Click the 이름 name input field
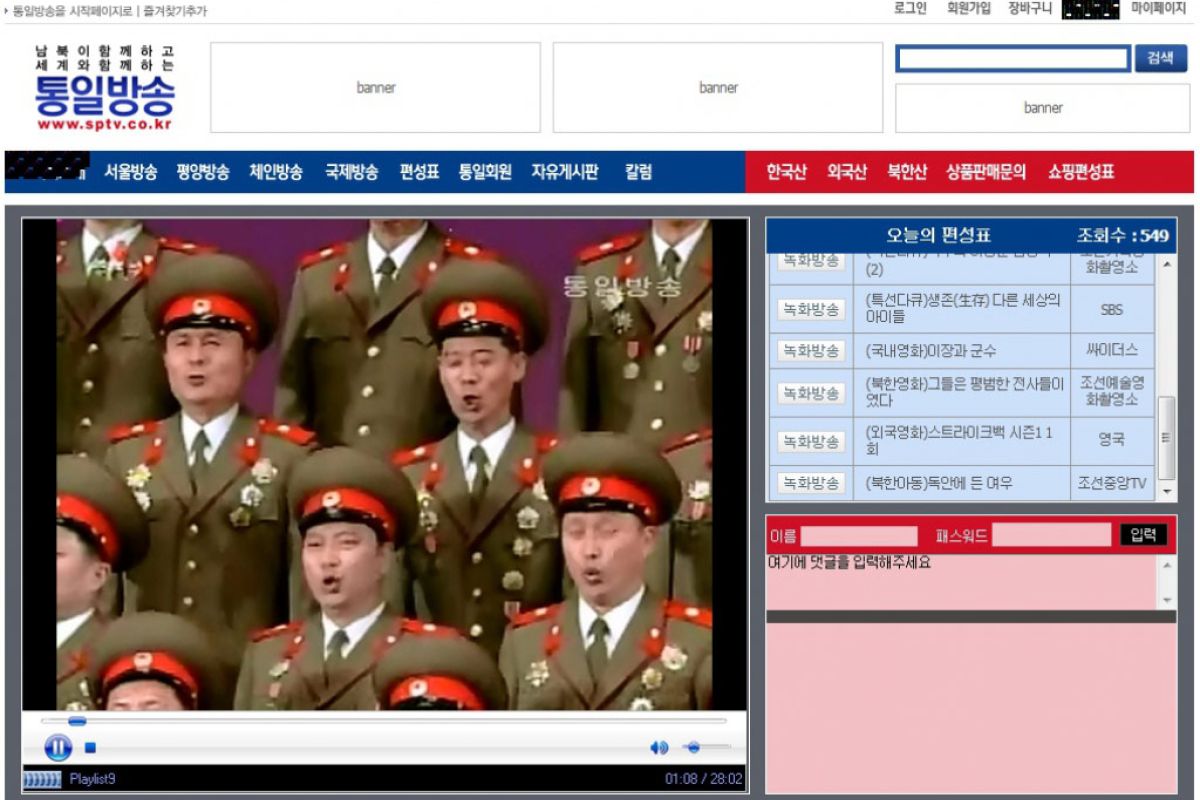1200x800 pixels. (x=858, y=536)
